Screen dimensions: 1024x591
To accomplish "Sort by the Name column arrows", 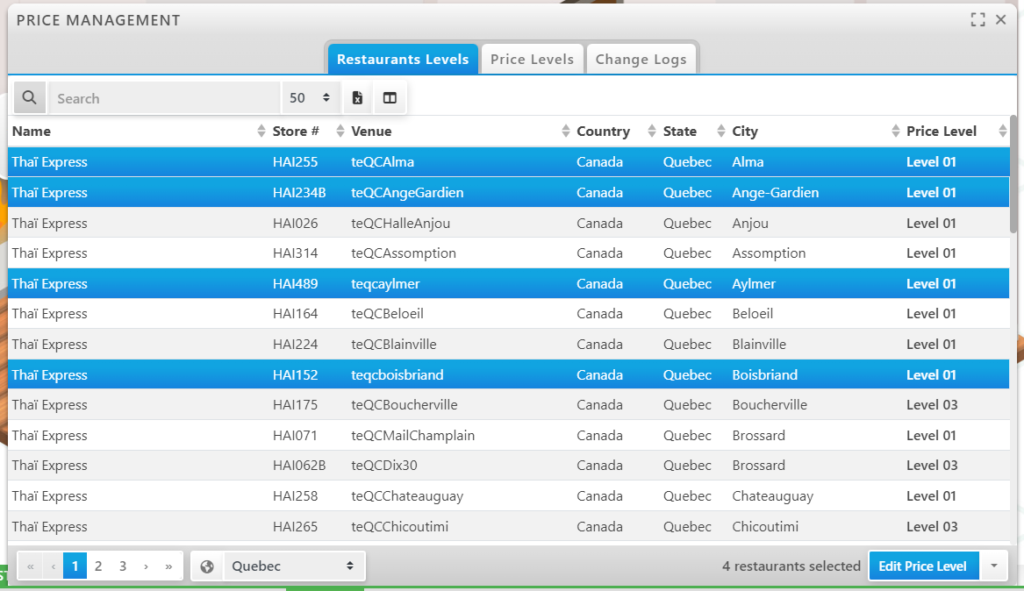I will point(261,131).
